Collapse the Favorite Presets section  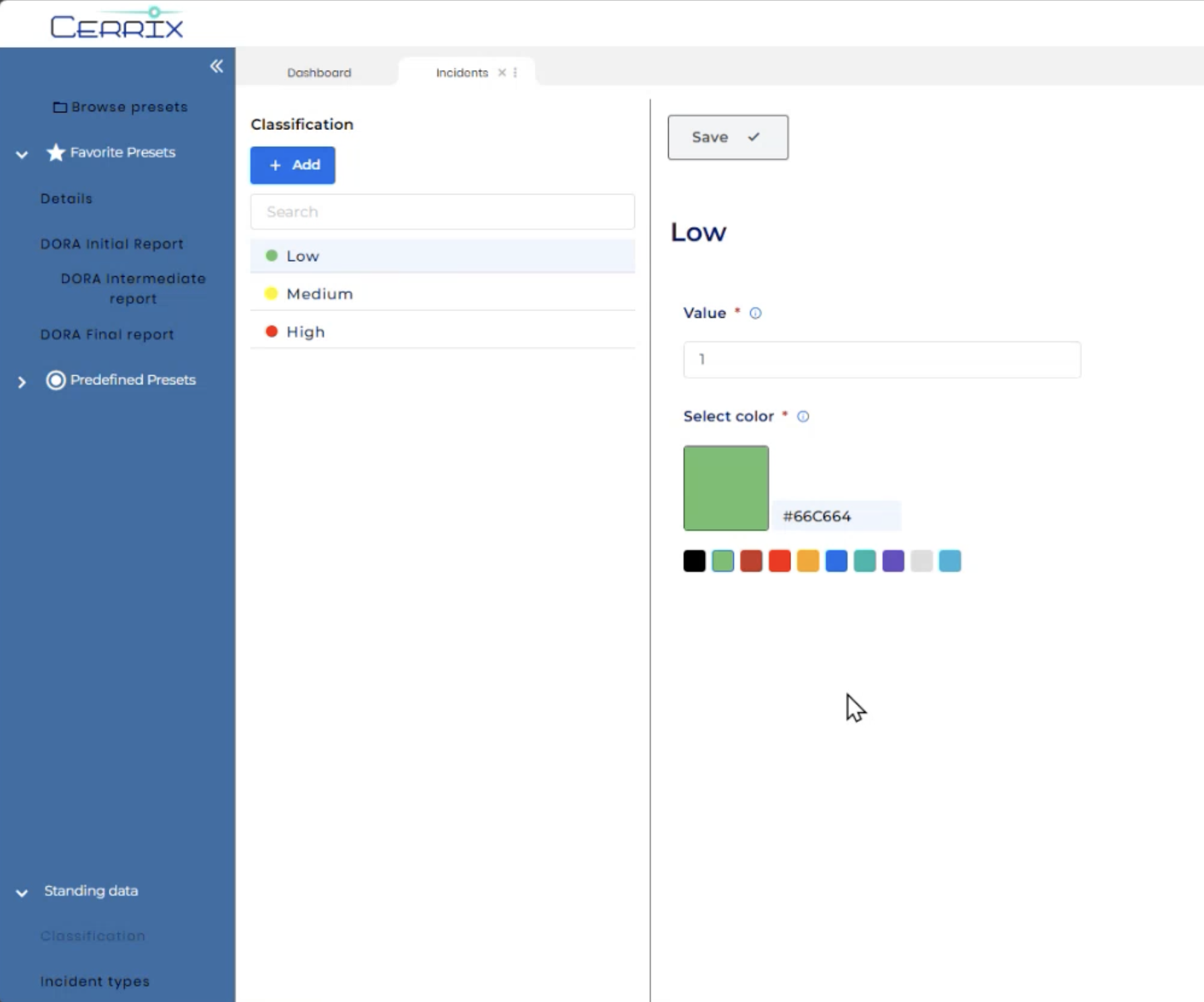[x=22, y=154]
